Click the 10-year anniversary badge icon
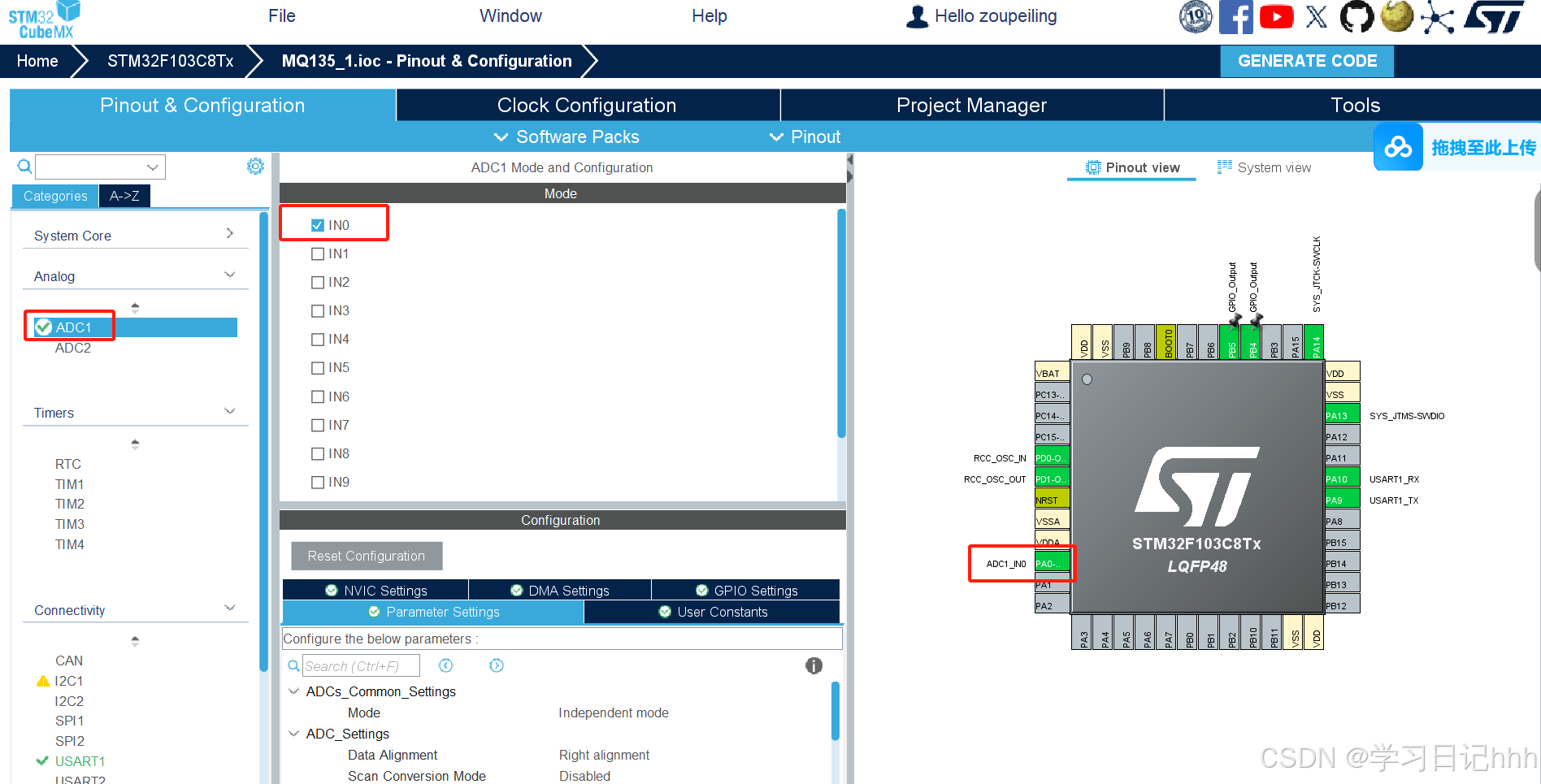The height and width of the screenshot is (784, 1541). tap(1196, 17)
